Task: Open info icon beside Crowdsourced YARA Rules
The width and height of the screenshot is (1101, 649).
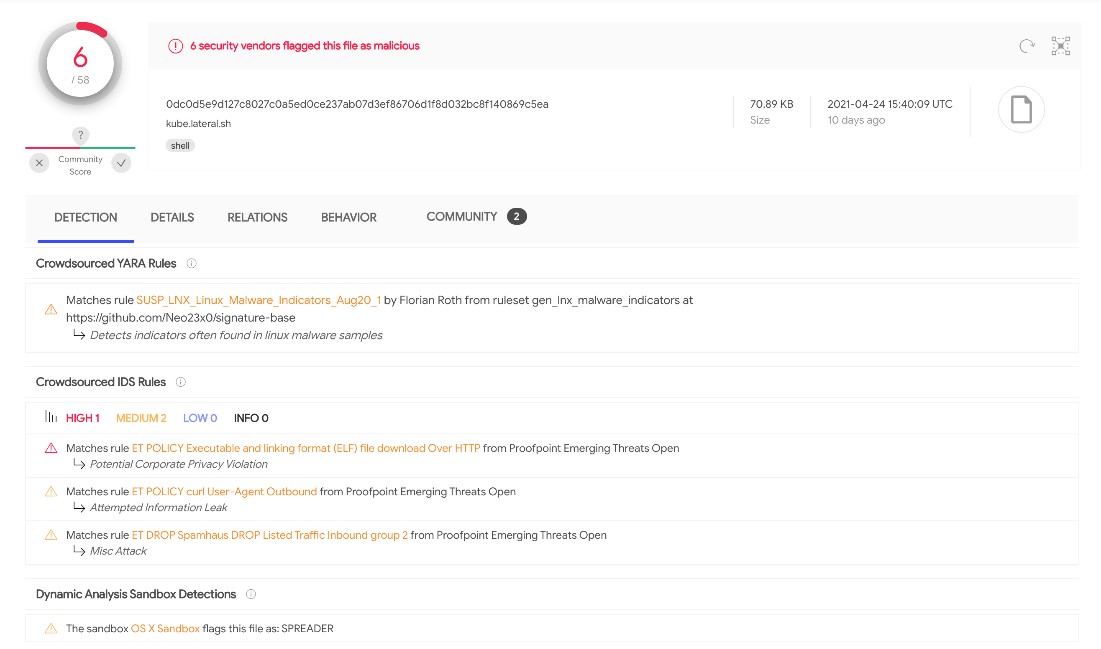Action: point(192,264)
